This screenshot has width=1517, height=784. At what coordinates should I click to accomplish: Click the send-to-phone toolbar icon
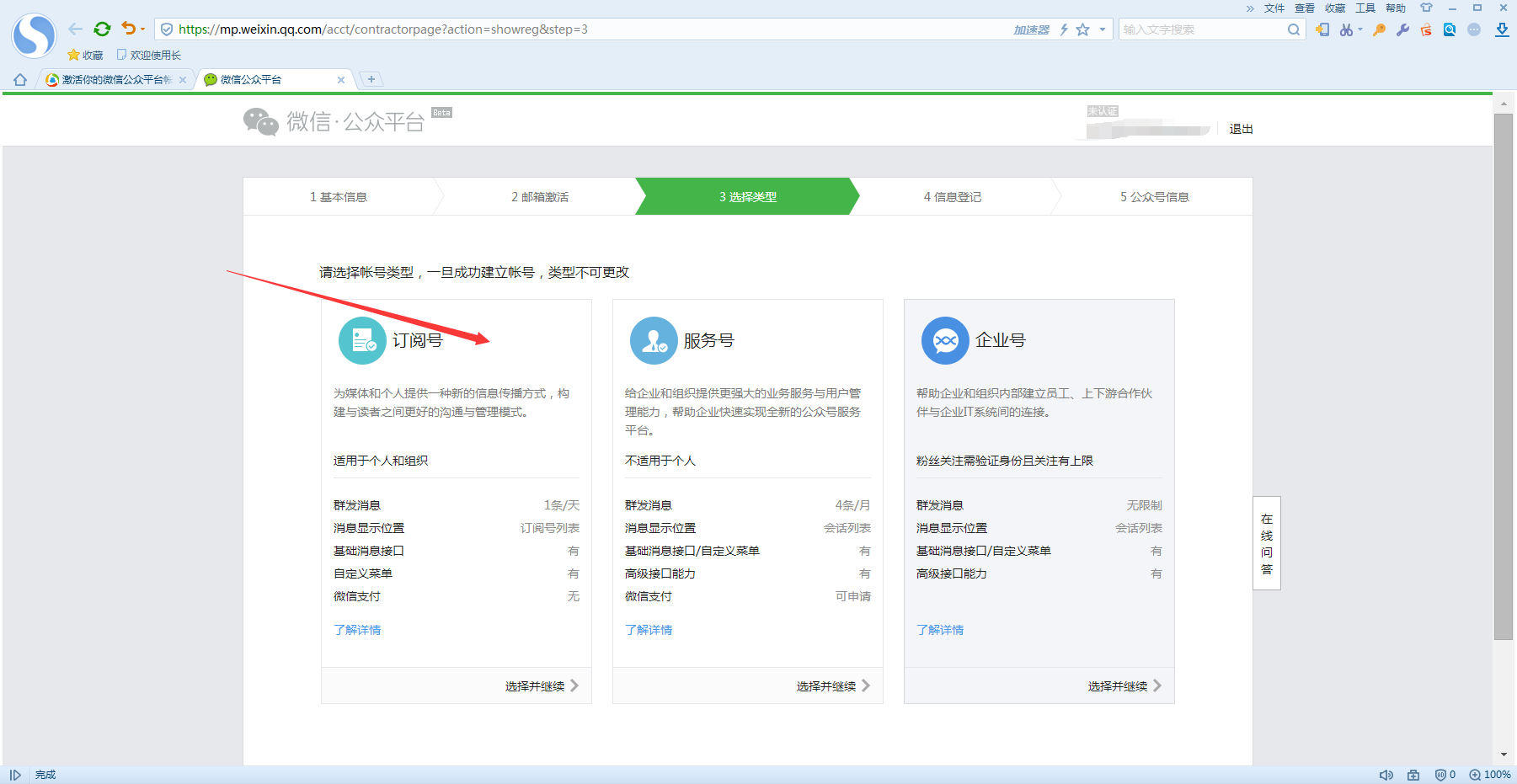(x=1322, y=29)
